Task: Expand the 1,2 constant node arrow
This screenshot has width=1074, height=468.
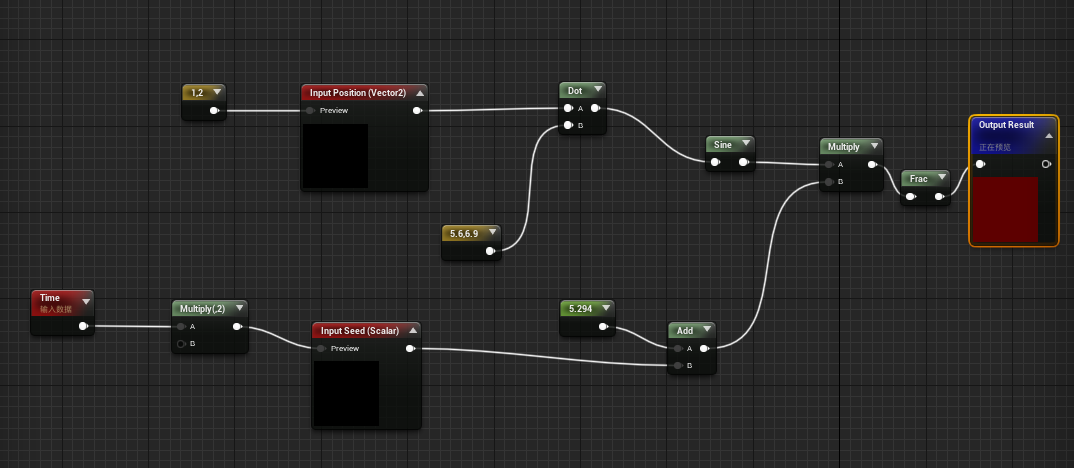Action: (x=217, y=92)
